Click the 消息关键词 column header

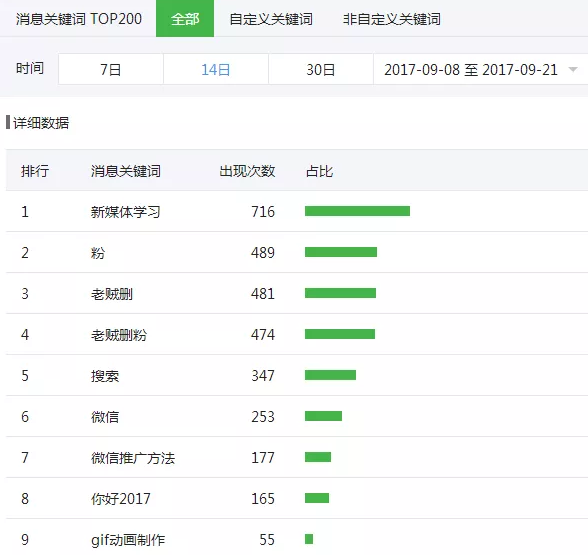click(x=126, y=171)
